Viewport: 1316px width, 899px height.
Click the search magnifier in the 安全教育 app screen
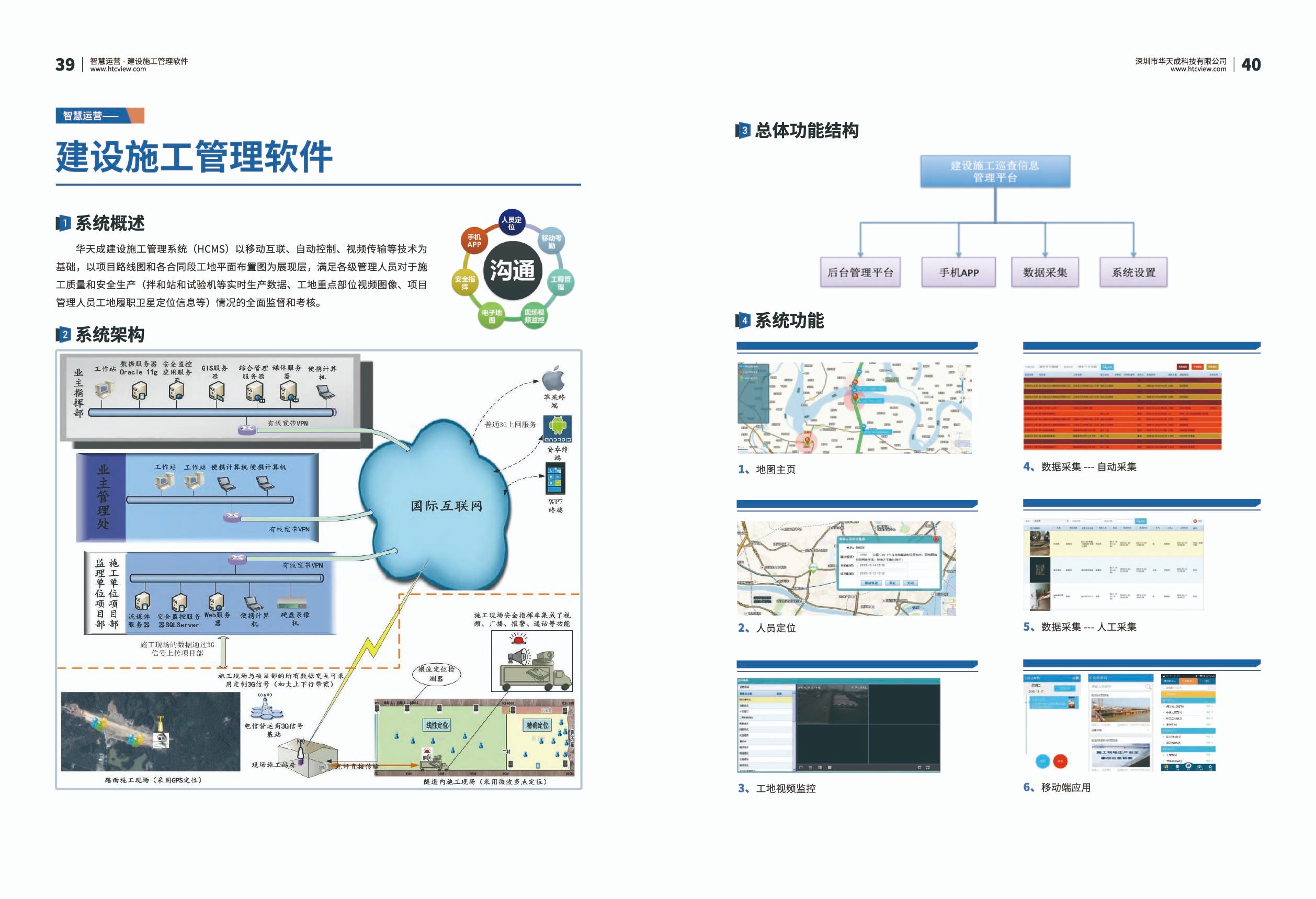pyautogui.click(x=1149, y=687)
